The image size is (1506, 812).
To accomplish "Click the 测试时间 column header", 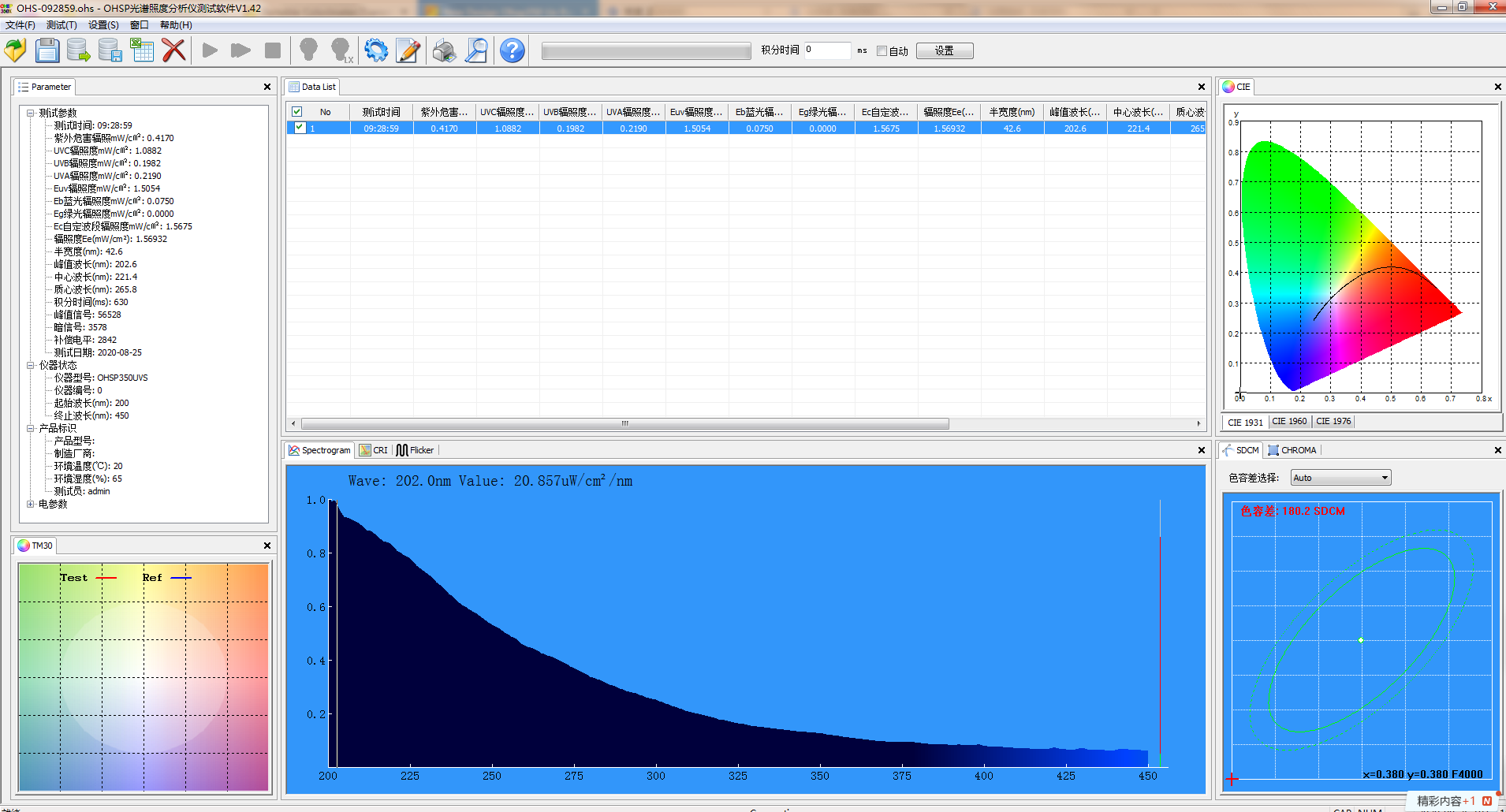I will pos(382,112).
